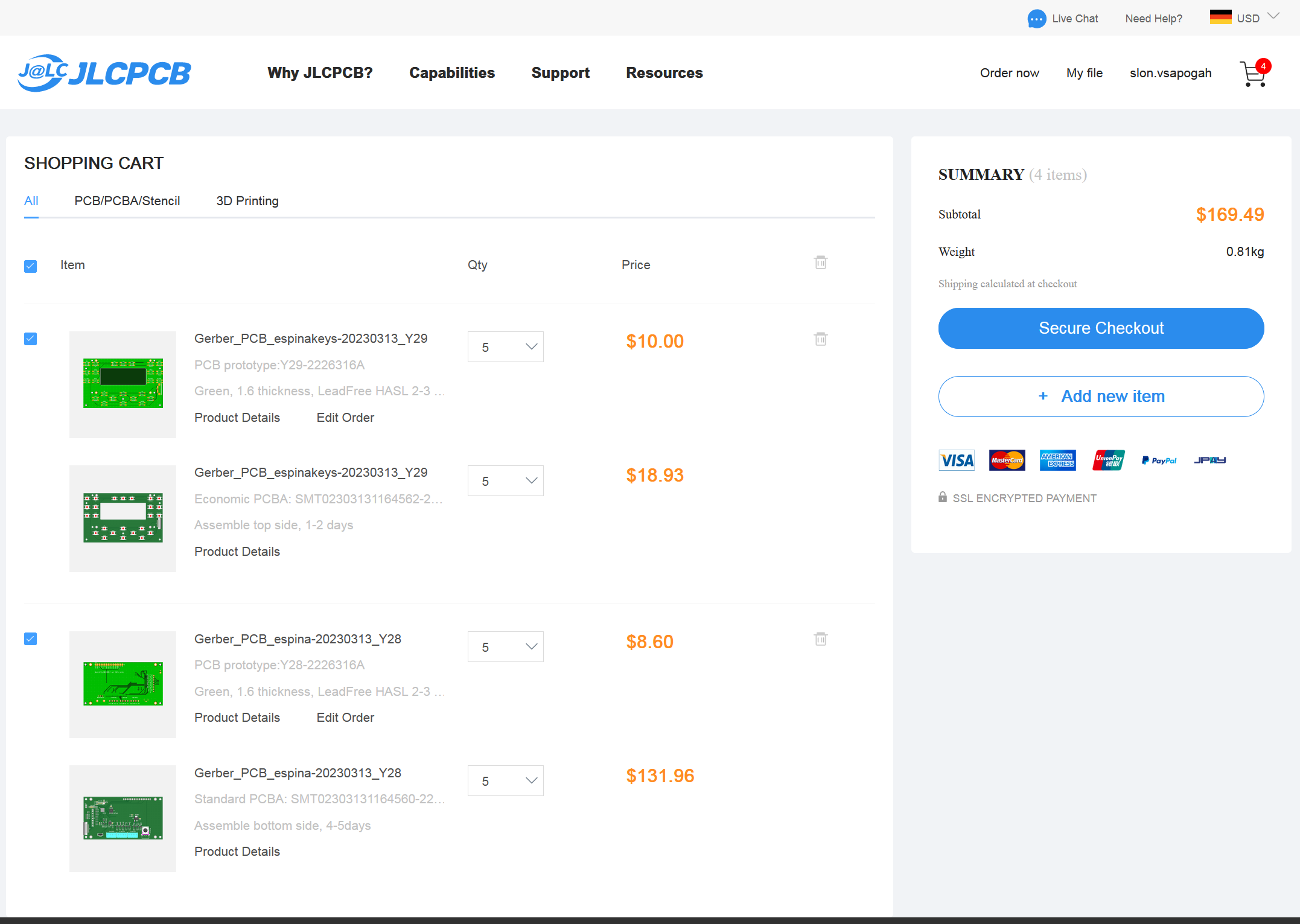Viewport: 1300px width, 924px height.
Task: Expand the USD currency selector
Action: [x=1247, y=18]
